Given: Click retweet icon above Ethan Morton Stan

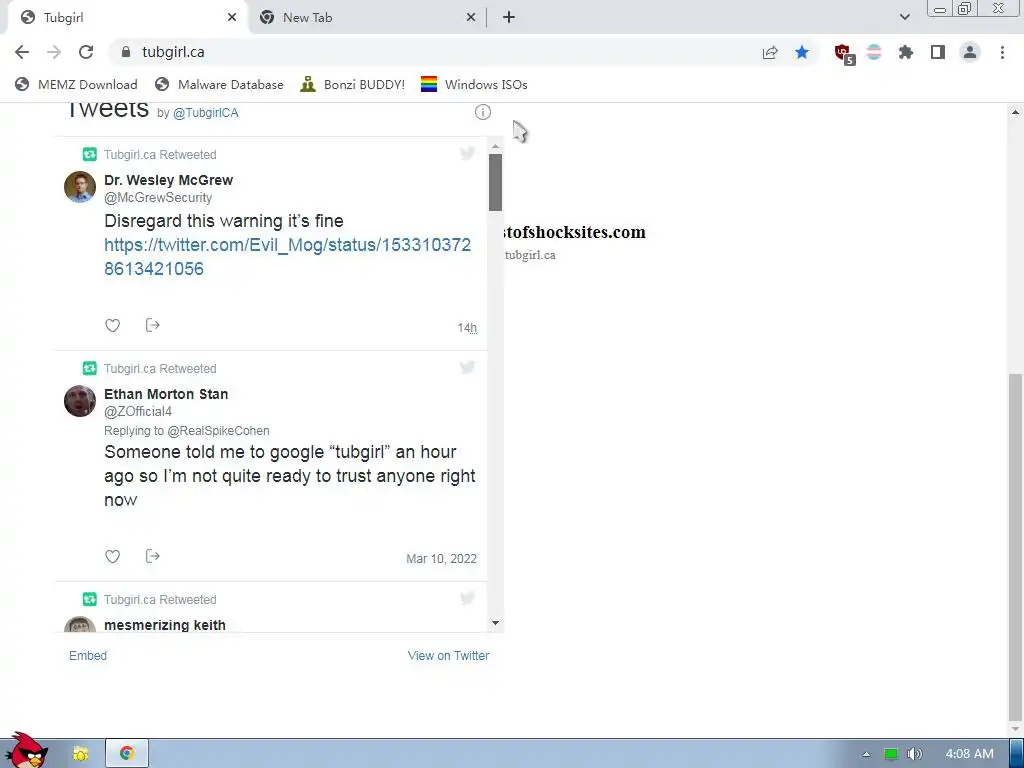Looking at the screenshot, I should (89, 368).
